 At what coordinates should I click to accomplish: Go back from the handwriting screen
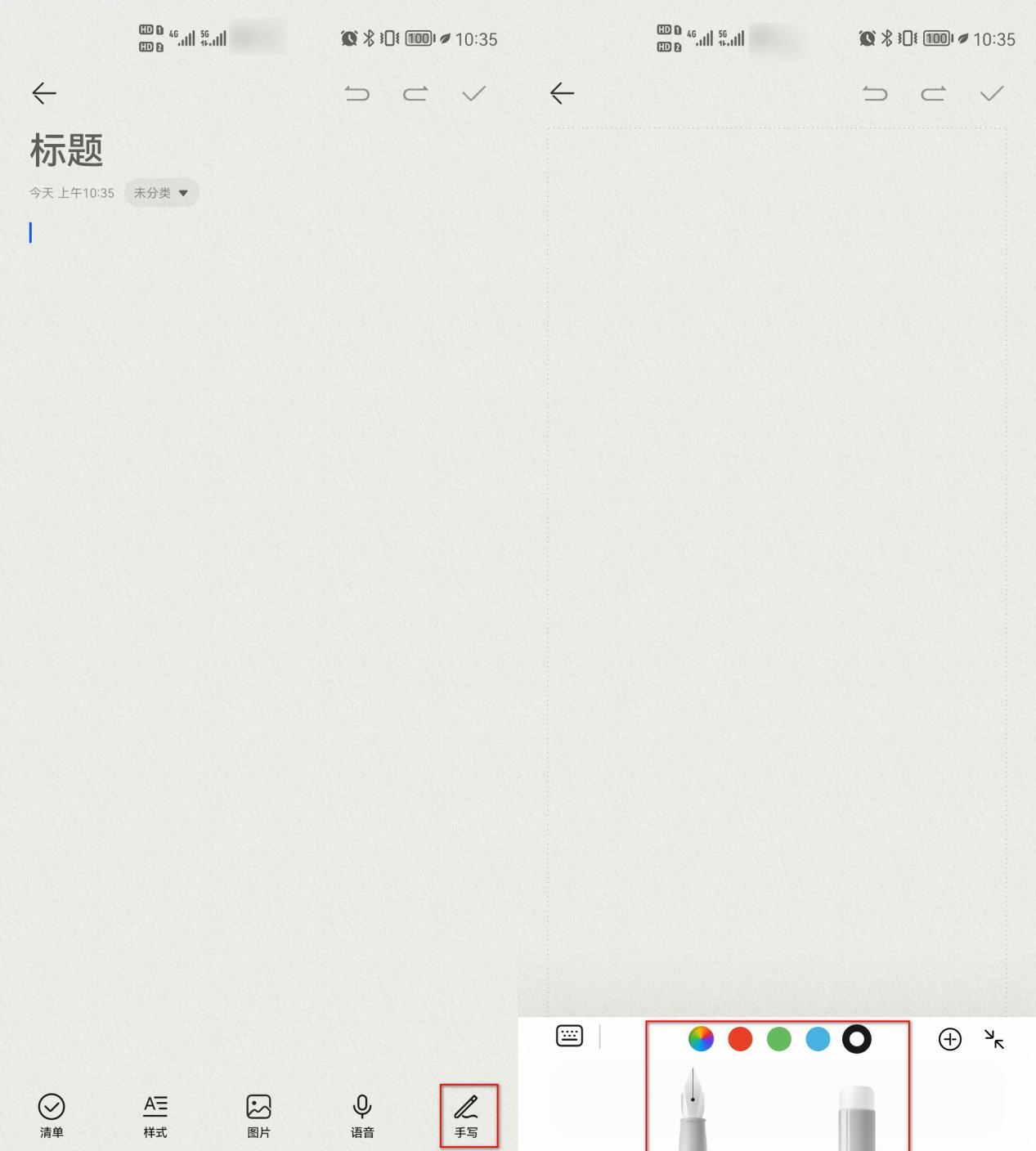(563, 93)
